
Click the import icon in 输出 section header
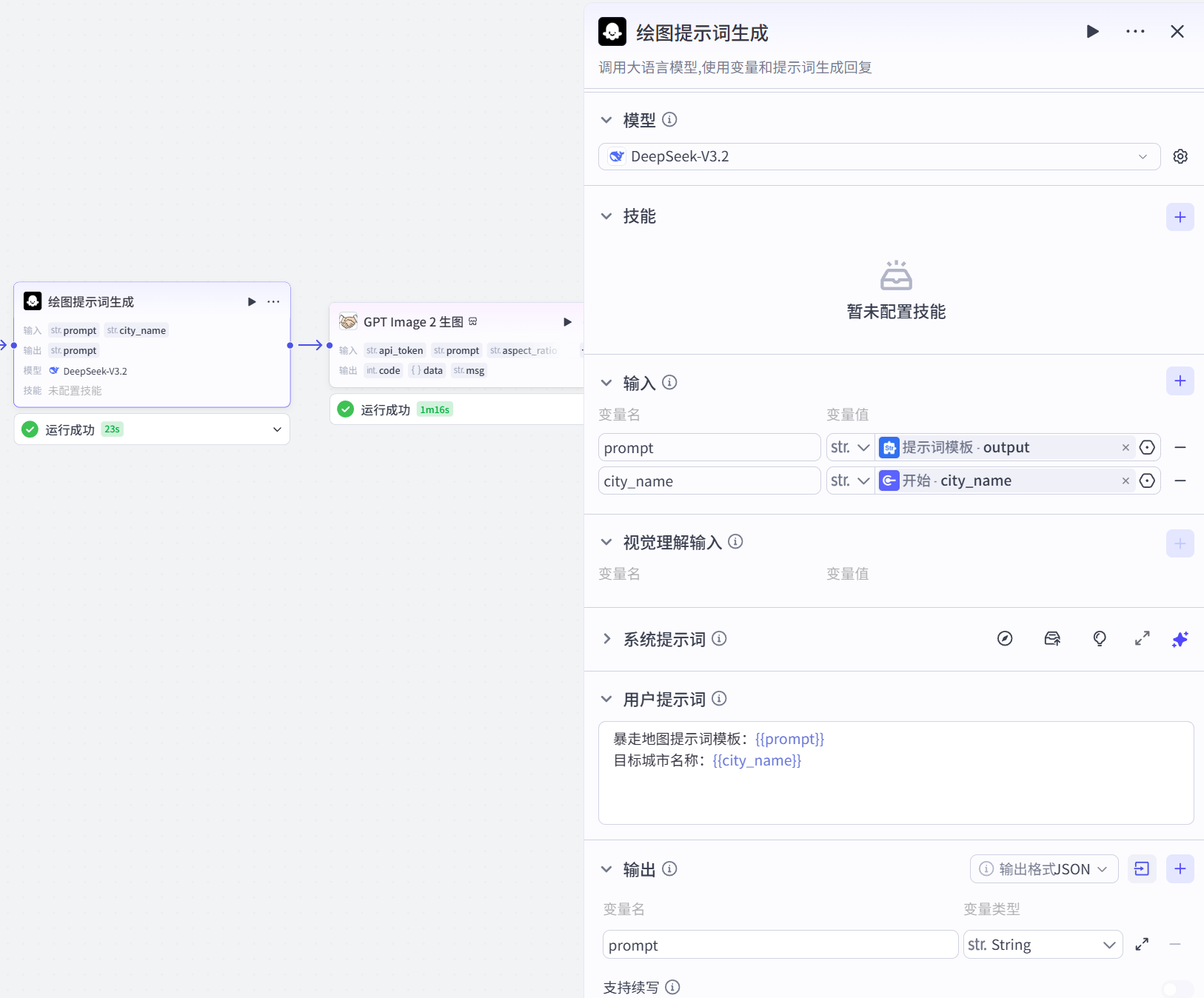tap(1142, 869)
